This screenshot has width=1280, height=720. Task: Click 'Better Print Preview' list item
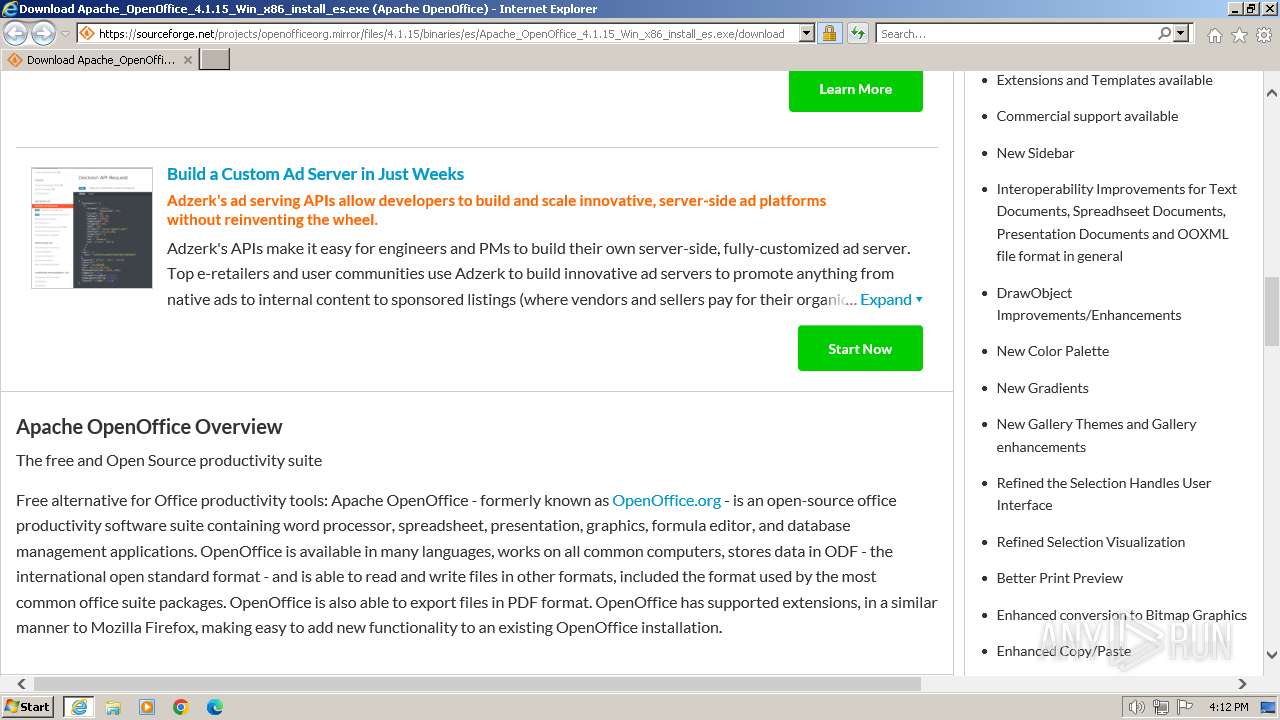1059,578
